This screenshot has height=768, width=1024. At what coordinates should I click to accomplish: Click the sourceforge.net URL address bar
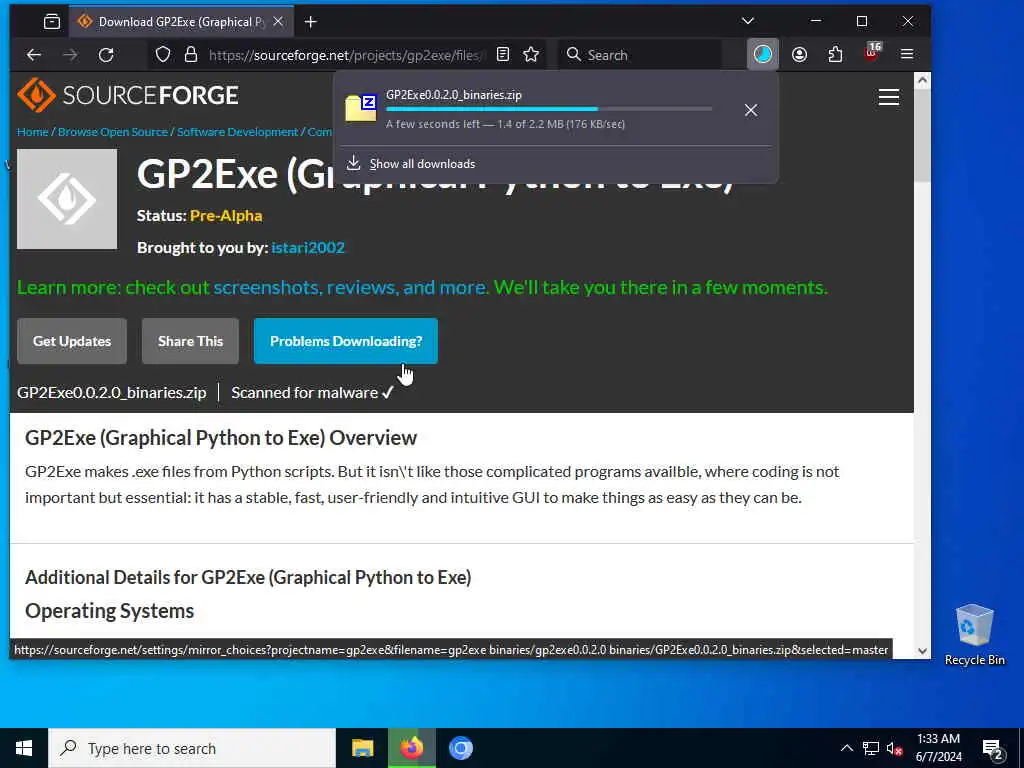pos(347,55)
